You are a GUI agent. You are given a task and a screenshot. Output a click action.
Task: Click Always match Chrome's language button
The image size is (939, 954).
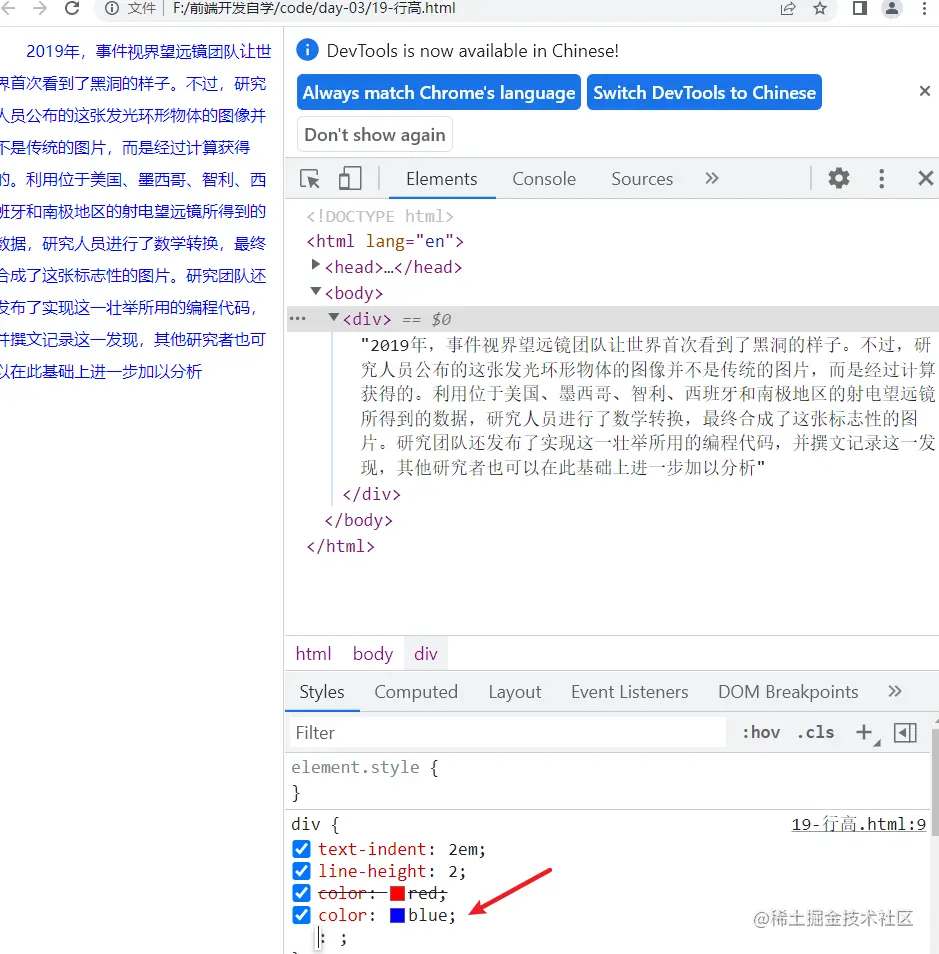tap(439, 92)
